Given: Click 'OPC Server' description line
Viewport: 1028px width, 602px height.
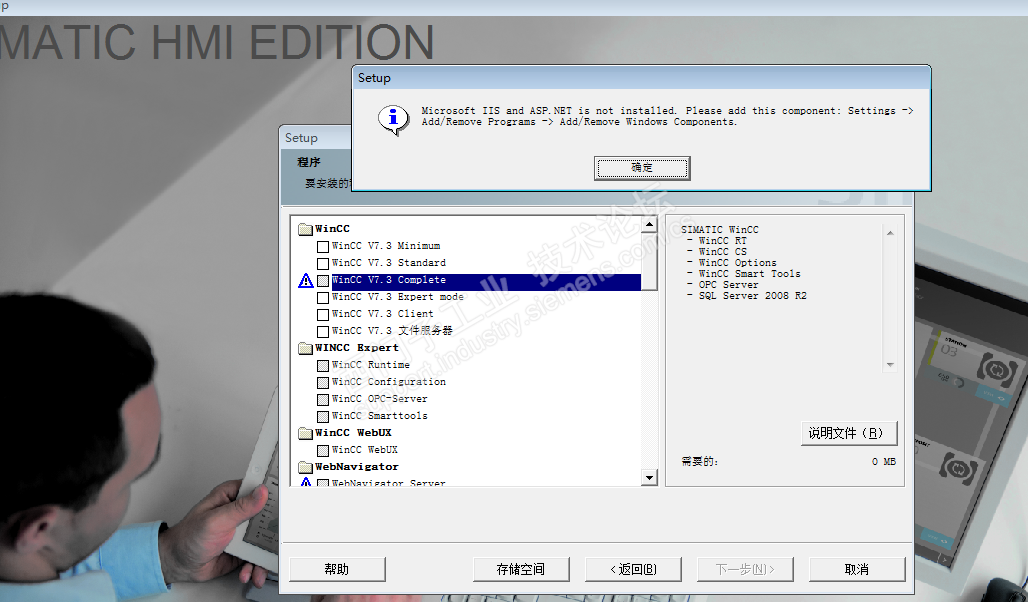Looking at the screenshot, I should click(728, 285).
